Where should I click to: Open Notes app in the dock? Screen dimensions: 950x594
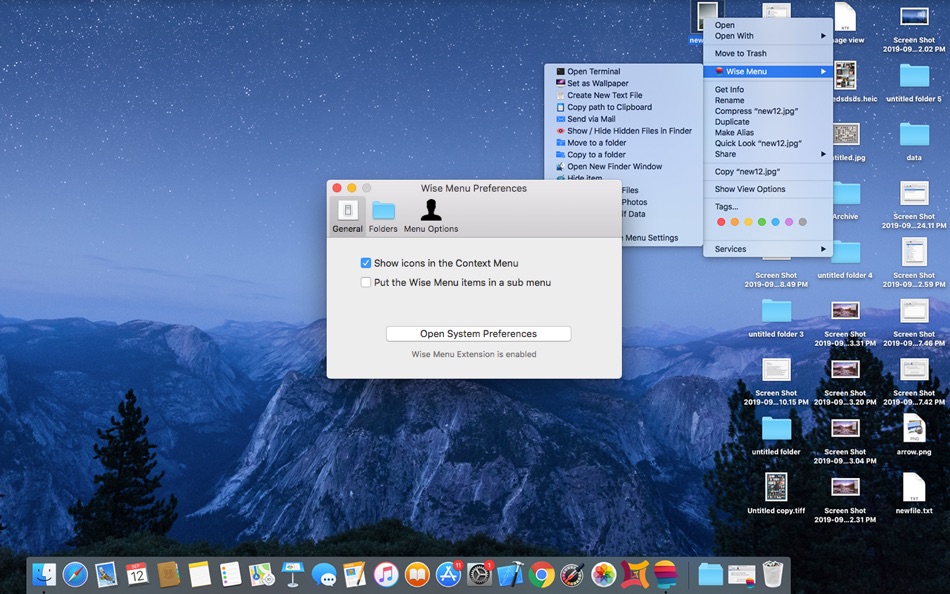[x=199, y=574]
